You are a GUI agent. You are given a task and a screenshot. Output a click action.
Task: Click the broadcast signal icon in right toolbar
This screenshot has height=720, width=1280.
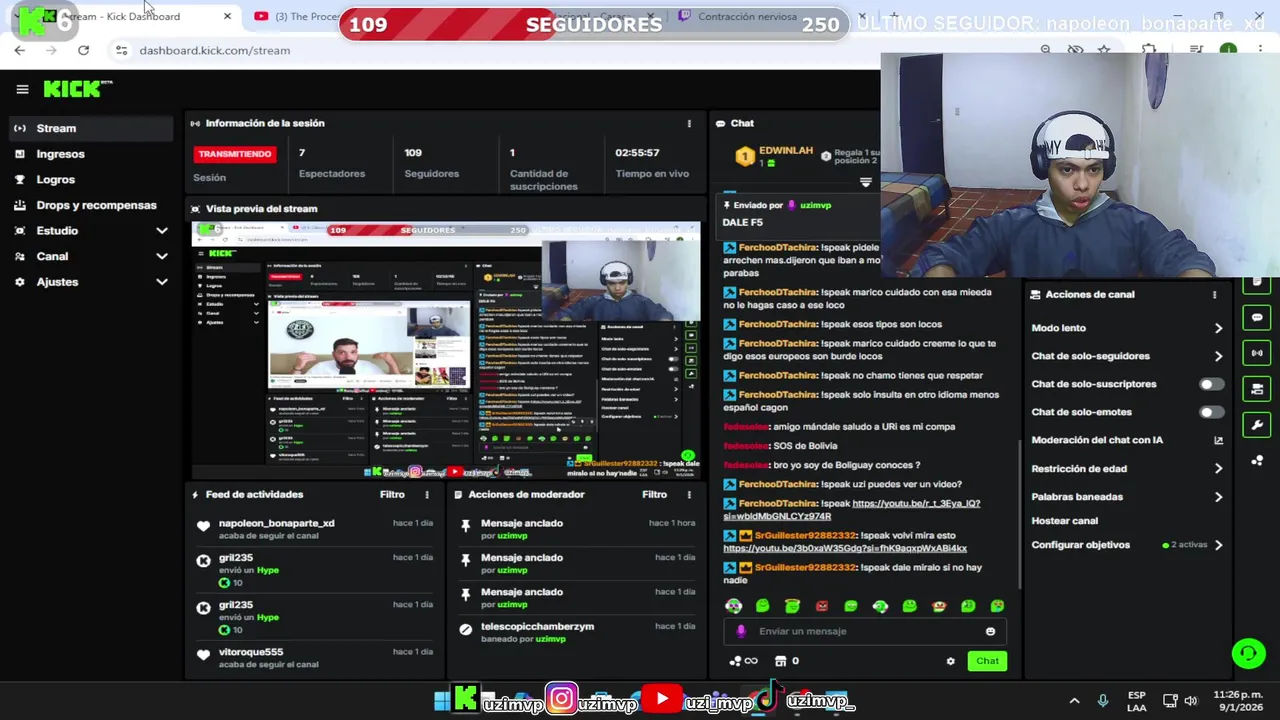tap(1257, 353)
